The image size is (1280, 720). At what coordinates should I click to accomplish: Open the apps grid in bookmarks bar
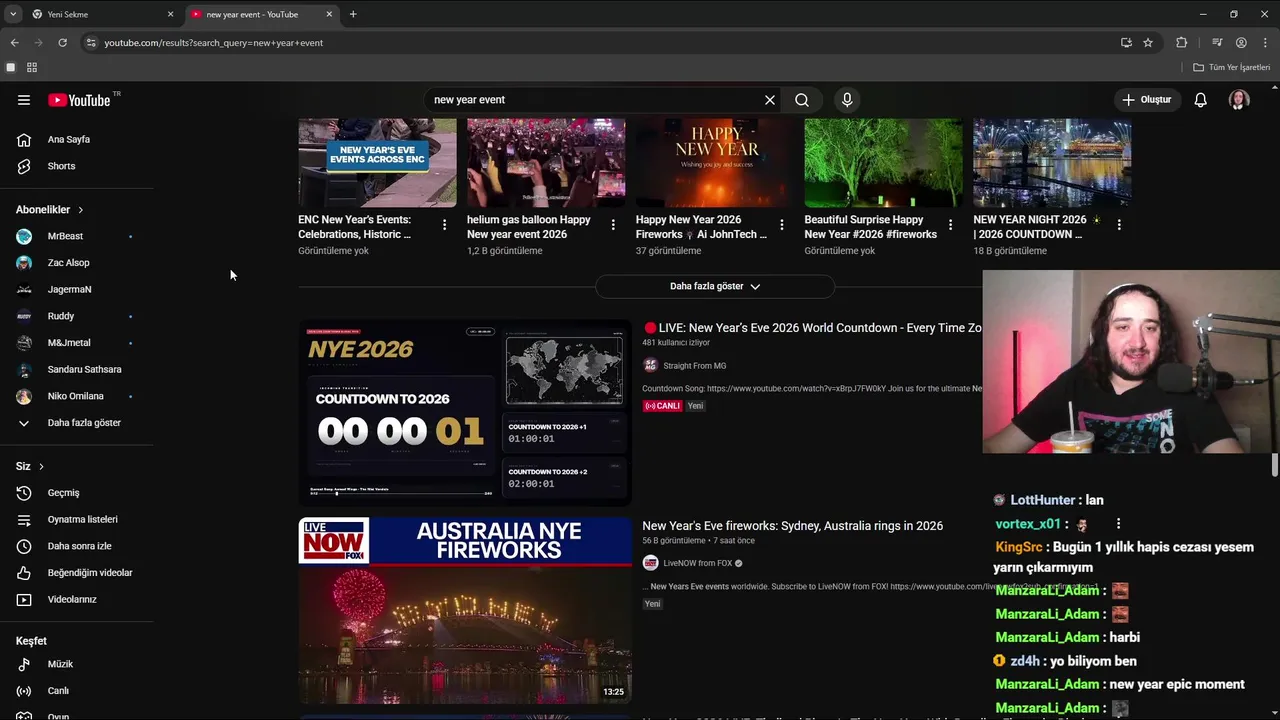pyautogui.click(x=32, y=67)
